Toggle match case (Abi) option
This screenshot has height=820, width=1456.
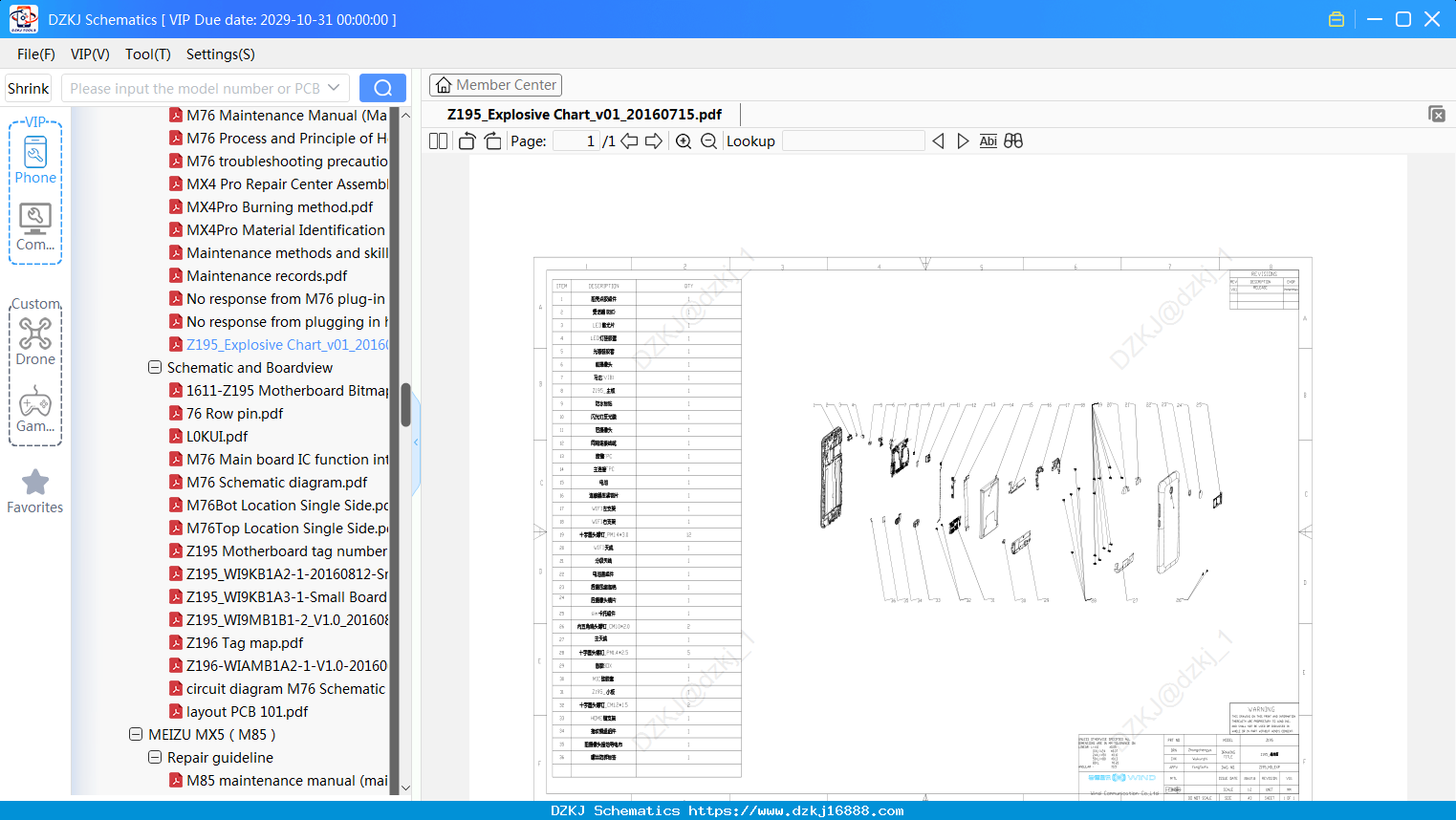[x=989, y=141]
